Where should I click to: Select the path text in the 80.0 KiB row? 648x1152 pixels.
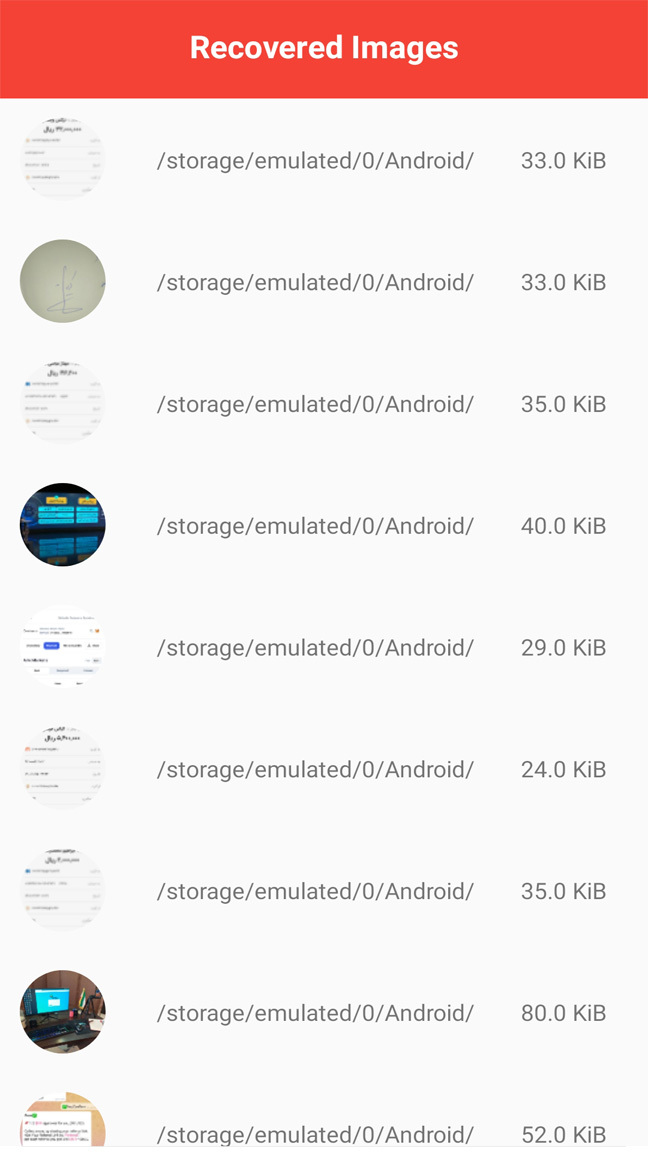315,1014
